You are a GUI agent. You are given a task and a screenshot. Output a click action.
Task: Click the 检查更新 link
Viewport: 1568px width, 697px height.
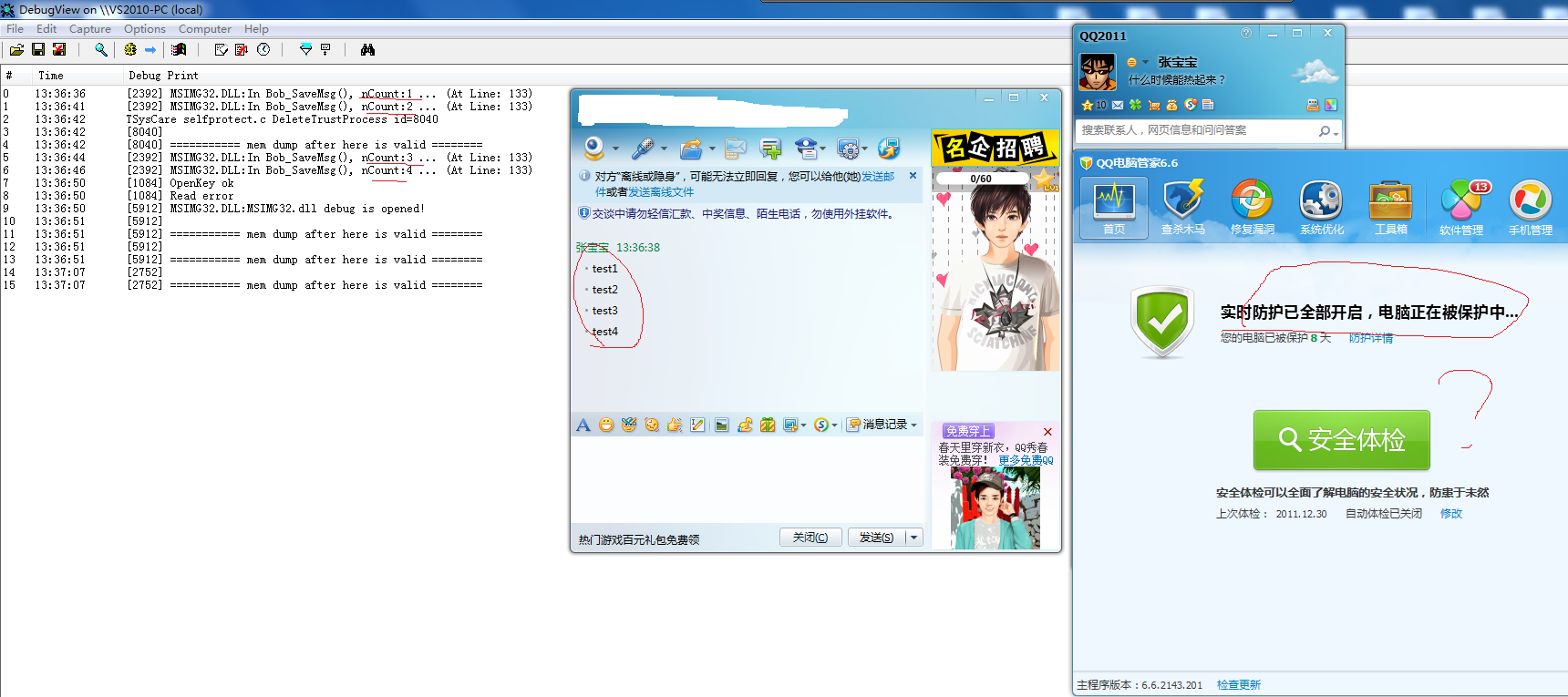point(1239,685)
